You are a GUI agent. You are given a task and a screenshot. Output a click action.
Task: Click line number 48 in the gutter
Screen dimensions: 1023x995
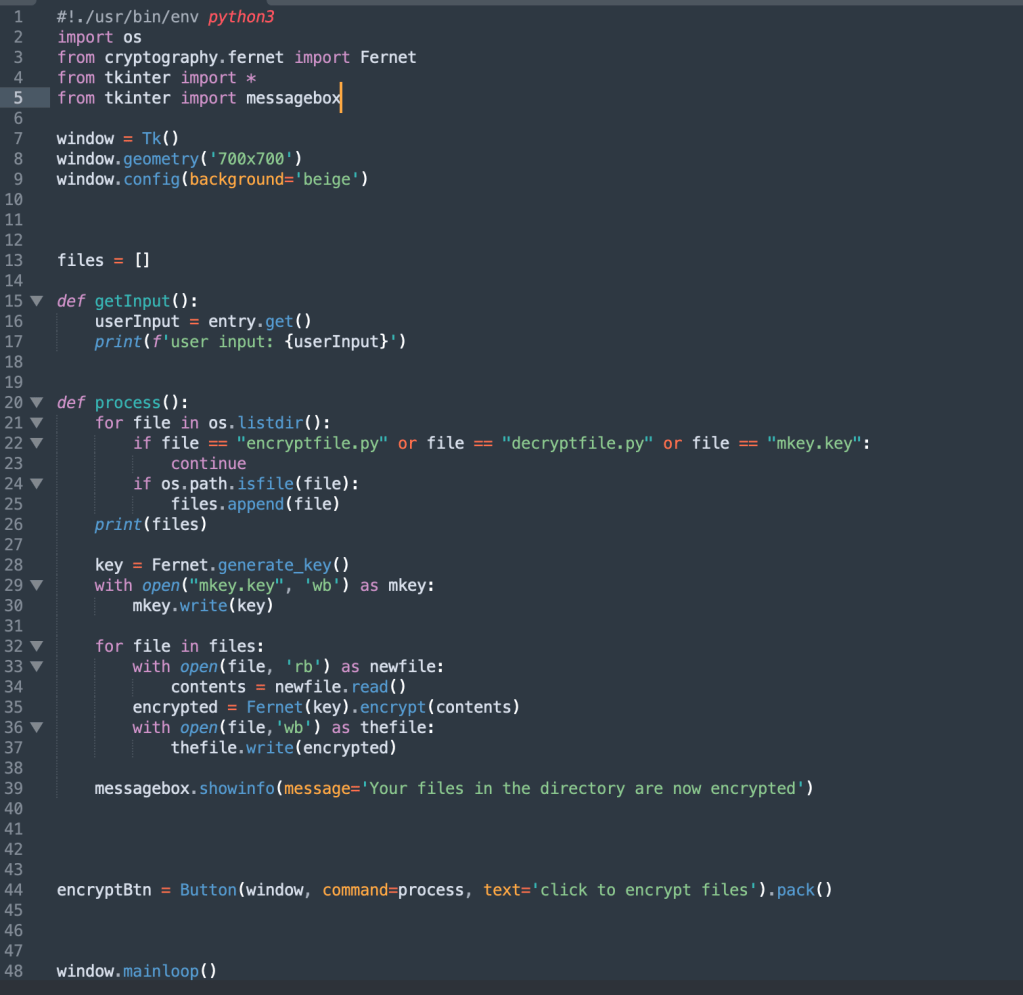click(x=13, y=971)
